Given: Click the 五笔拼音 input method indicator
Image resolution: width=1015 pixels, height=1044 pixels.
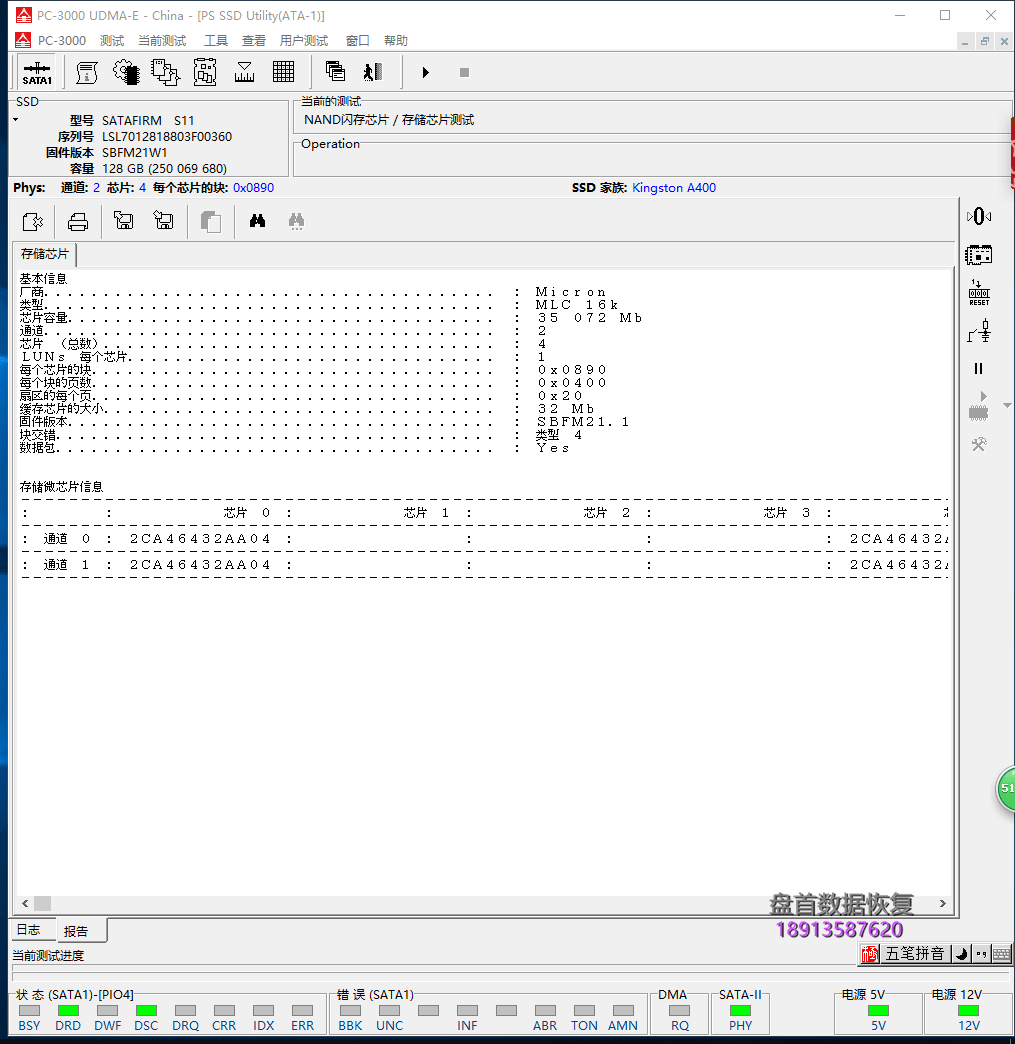Looking at the screenshot, I should [x=914, y=953].
